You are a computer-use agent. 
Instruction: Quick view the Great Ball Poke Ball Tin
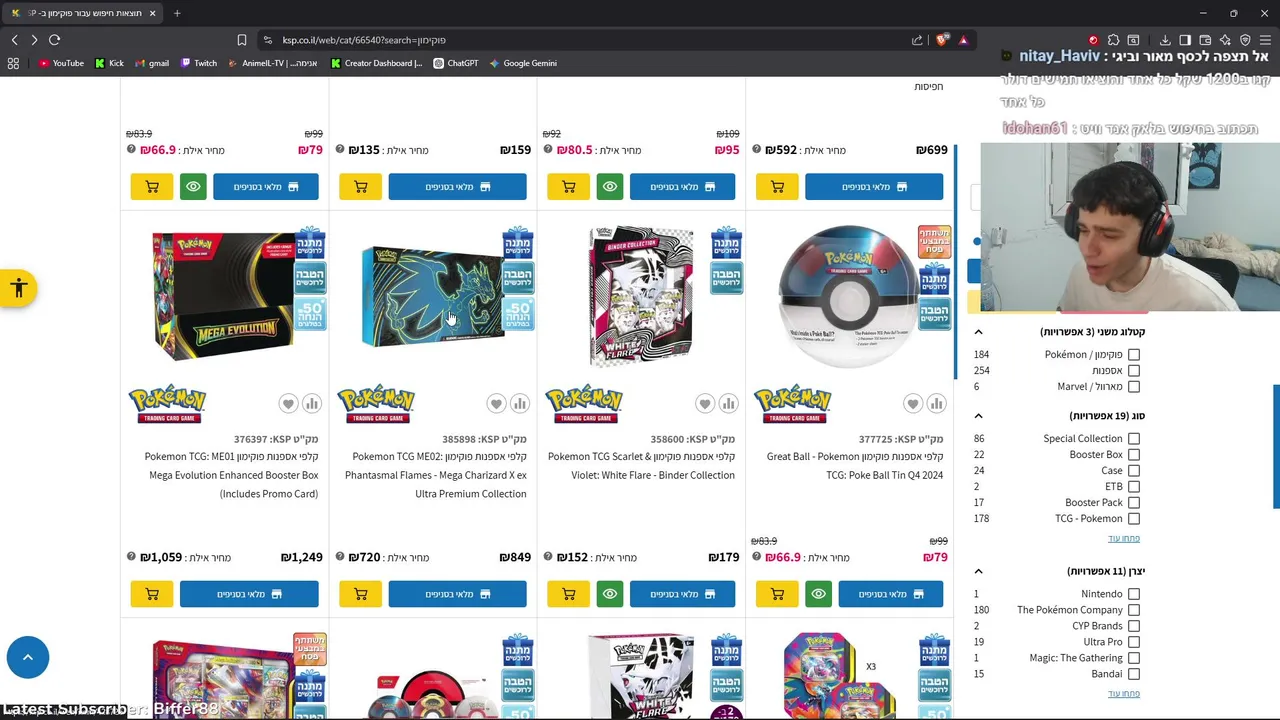pos(818,594)
